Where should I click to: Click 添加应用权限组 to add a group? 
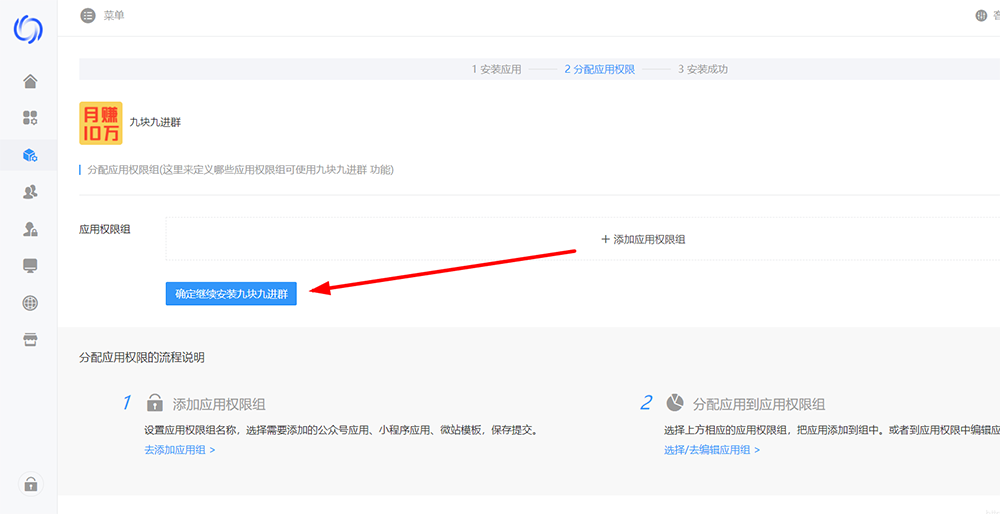[643, 240]
